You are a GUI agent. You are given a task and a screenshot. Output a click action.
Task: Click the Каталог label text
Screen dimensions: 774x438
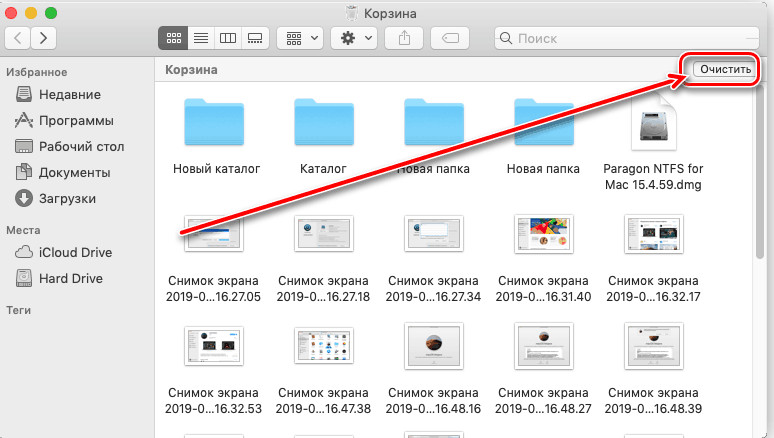click(x=323, y=169)
